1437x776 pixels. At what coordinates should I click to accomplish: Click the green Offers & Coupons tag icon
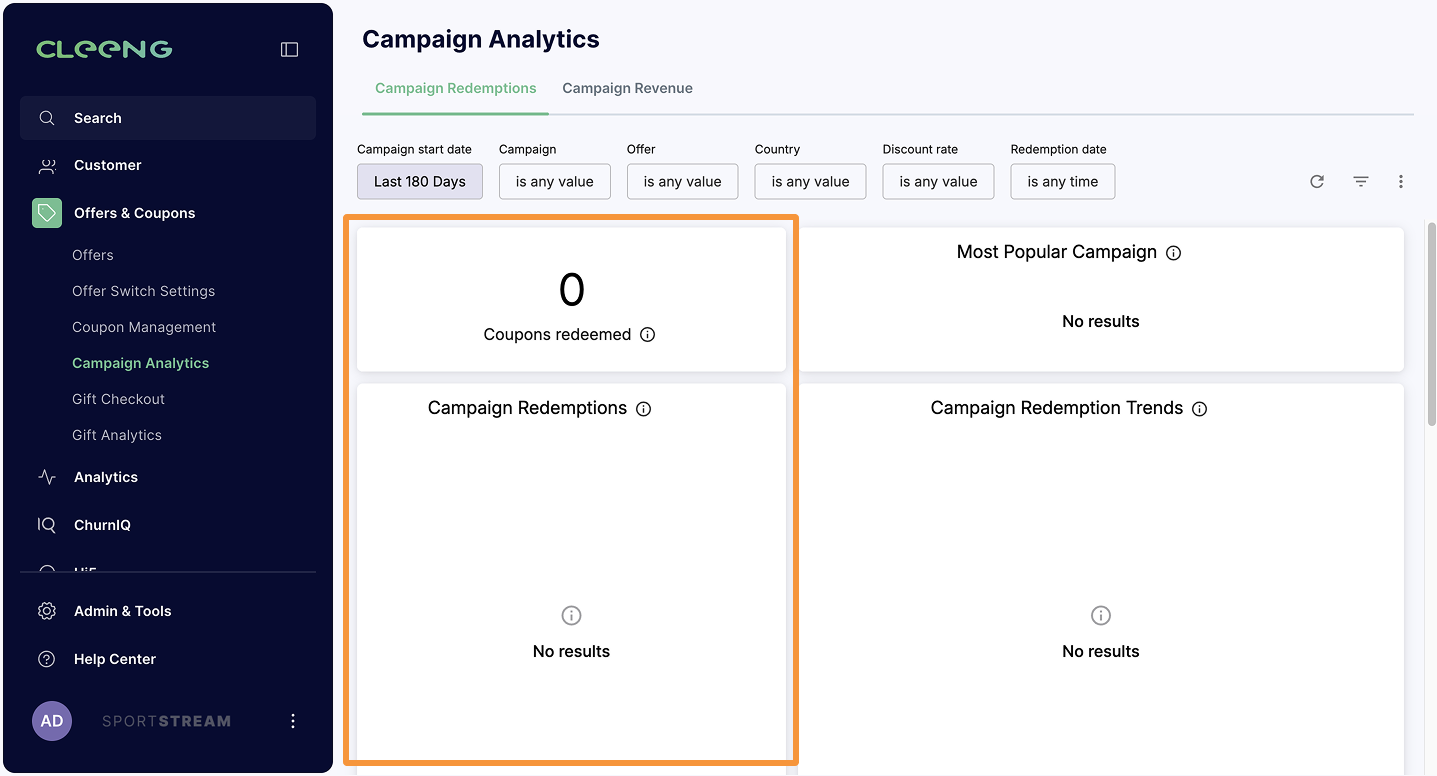point(47,213)
